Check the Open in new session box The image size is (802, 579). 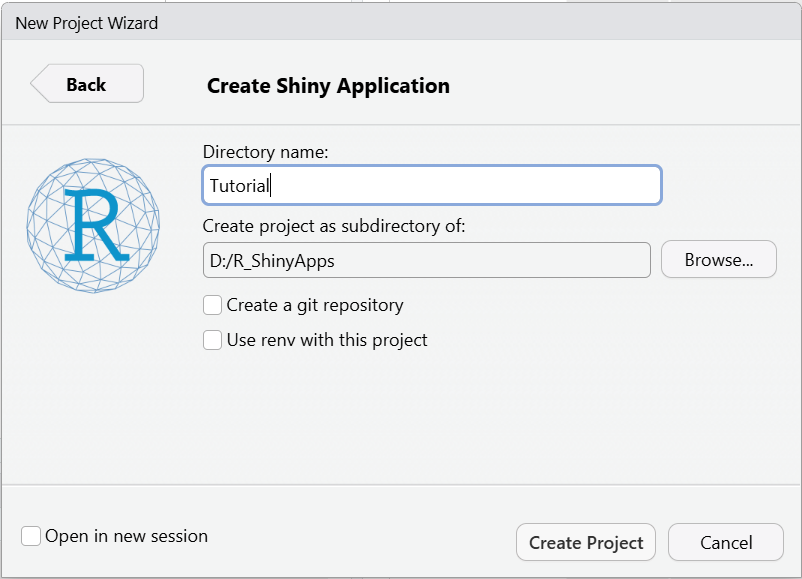(32, 536)
